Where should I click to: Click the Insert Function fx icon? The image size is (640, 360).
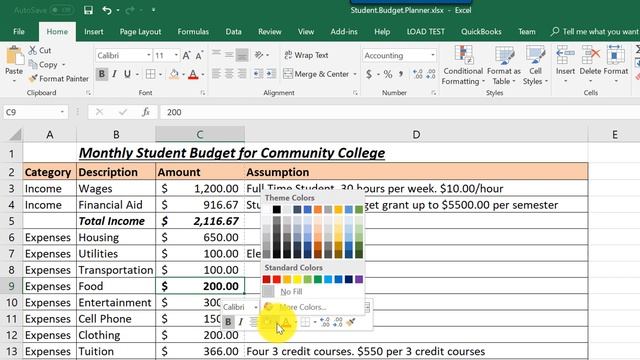click(146, 112)
